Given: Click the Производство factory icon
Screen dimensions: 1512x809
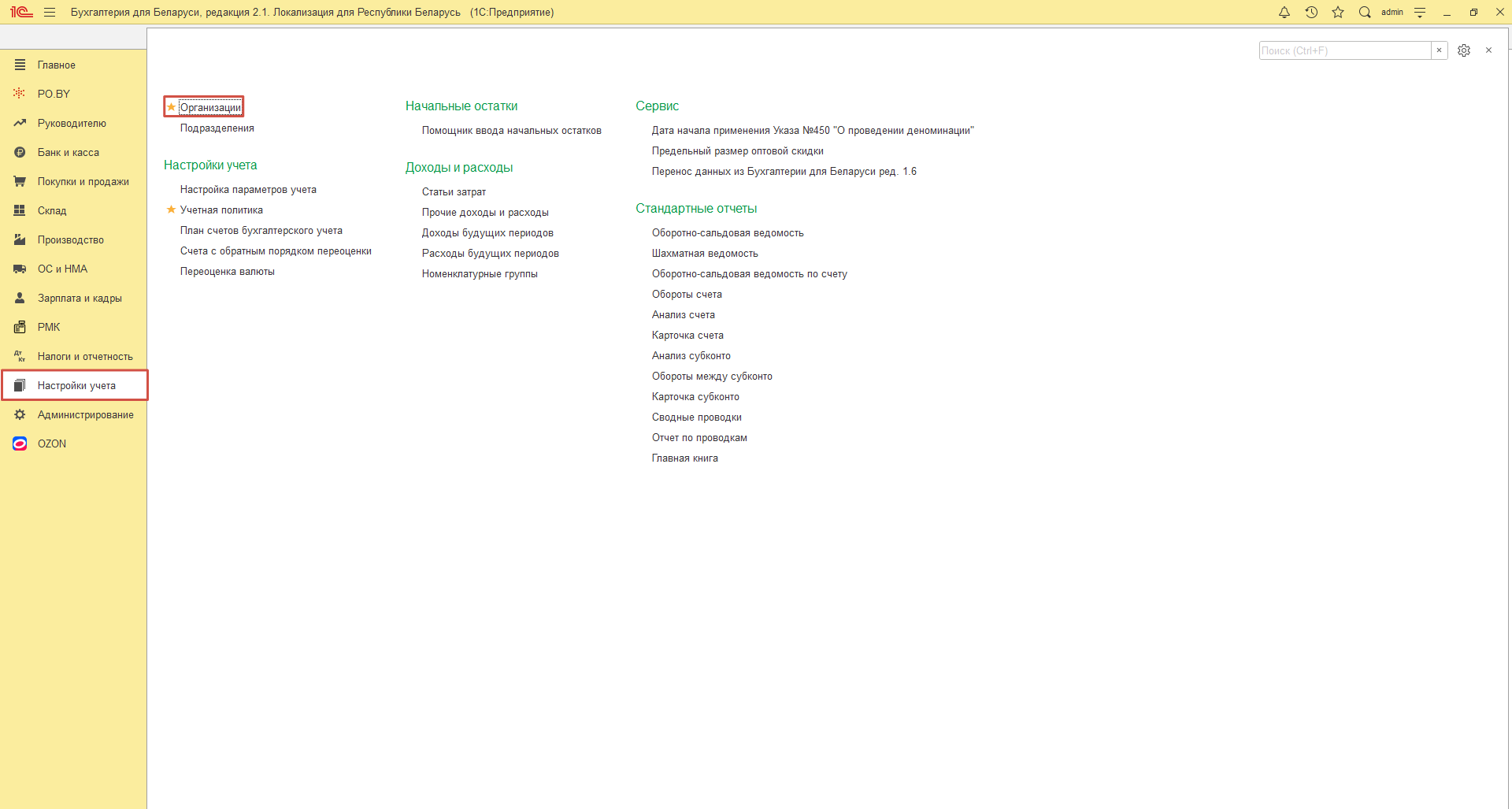Looking at the screenshot, I should [x=20, y=239].
